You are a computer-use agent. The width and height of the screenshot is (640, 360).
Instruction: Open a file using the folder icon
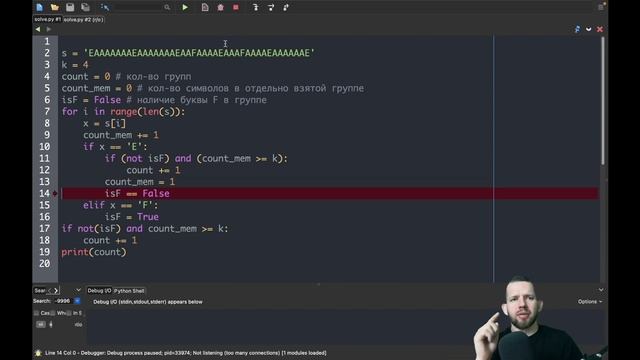pos(55,7)
